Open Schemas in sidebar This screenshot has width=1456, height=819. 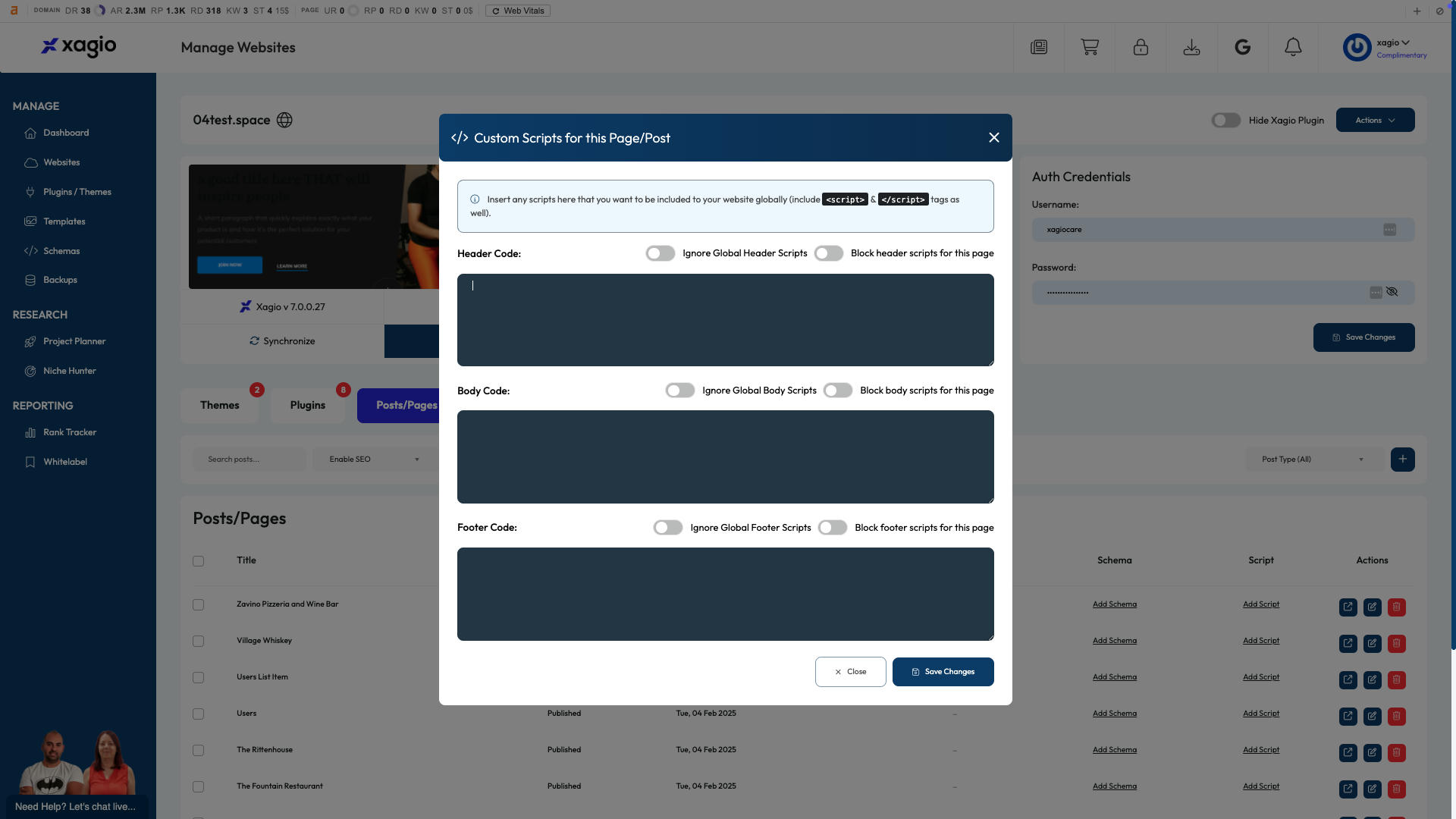(x=61, y=251)
